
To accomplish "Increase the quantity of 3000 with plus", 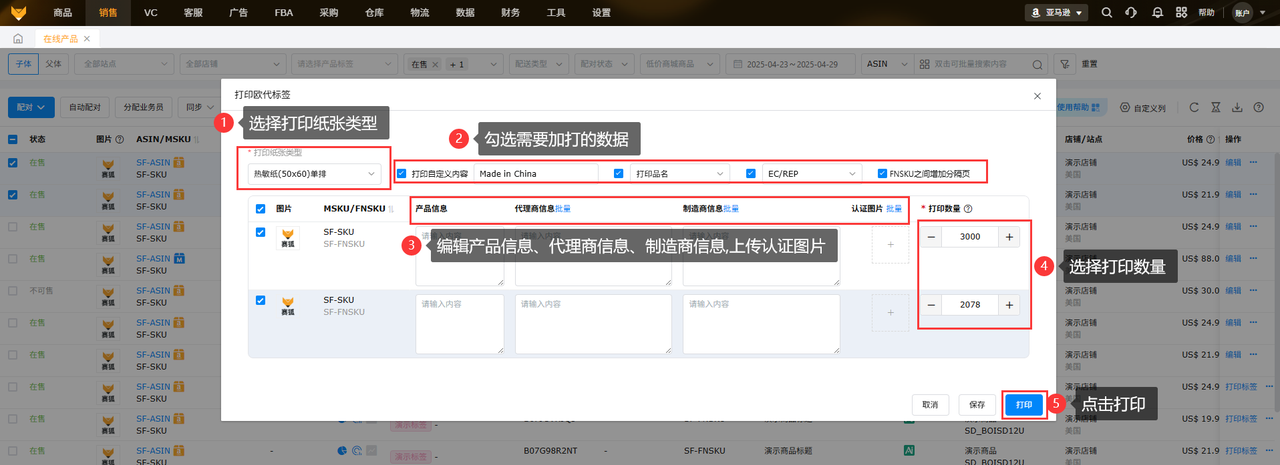I will tap(1009, 237).
